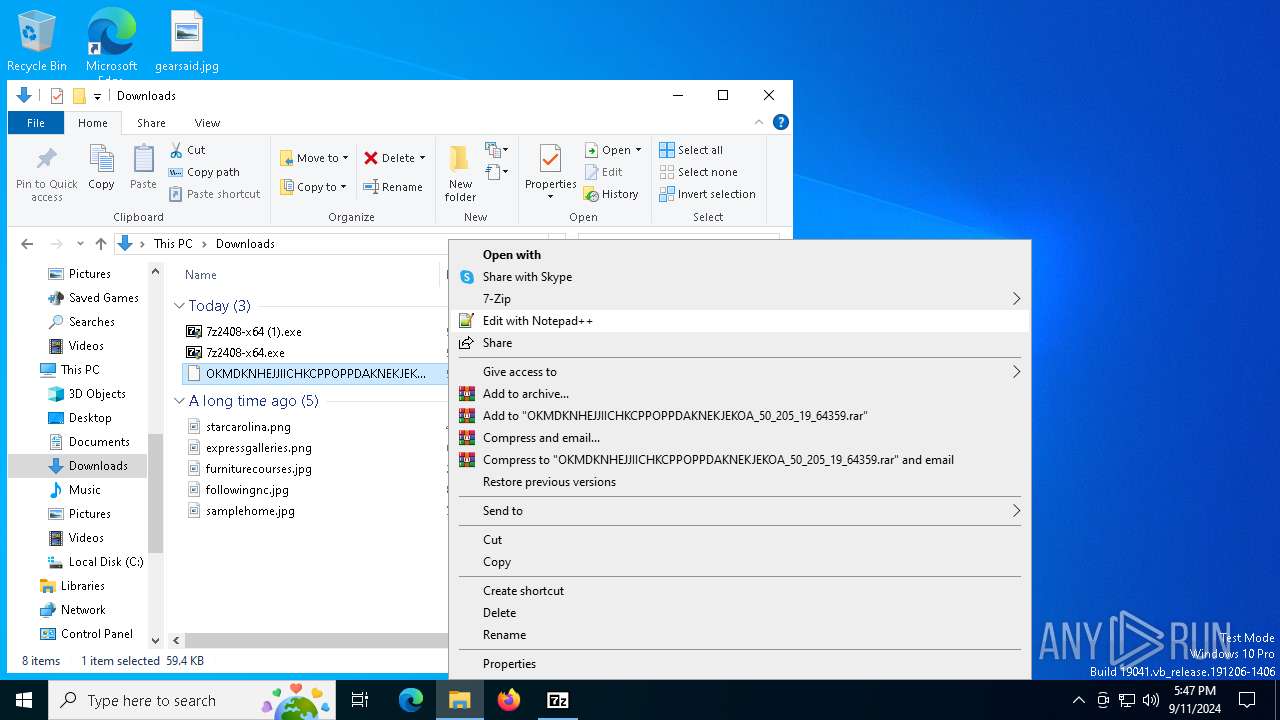Open recent locations dropdown arrow

[80, 244]
